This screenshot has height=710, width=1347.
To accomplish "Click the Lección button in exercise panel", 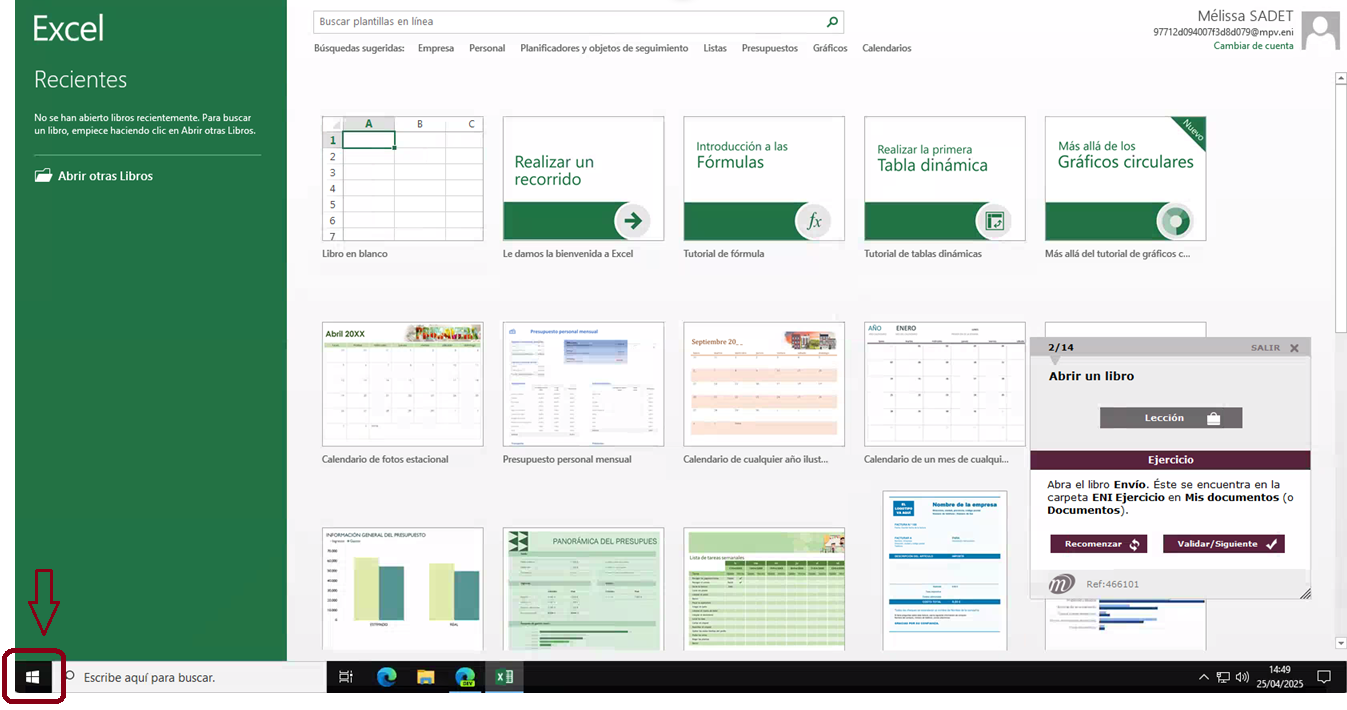I will click(1171, 418).
